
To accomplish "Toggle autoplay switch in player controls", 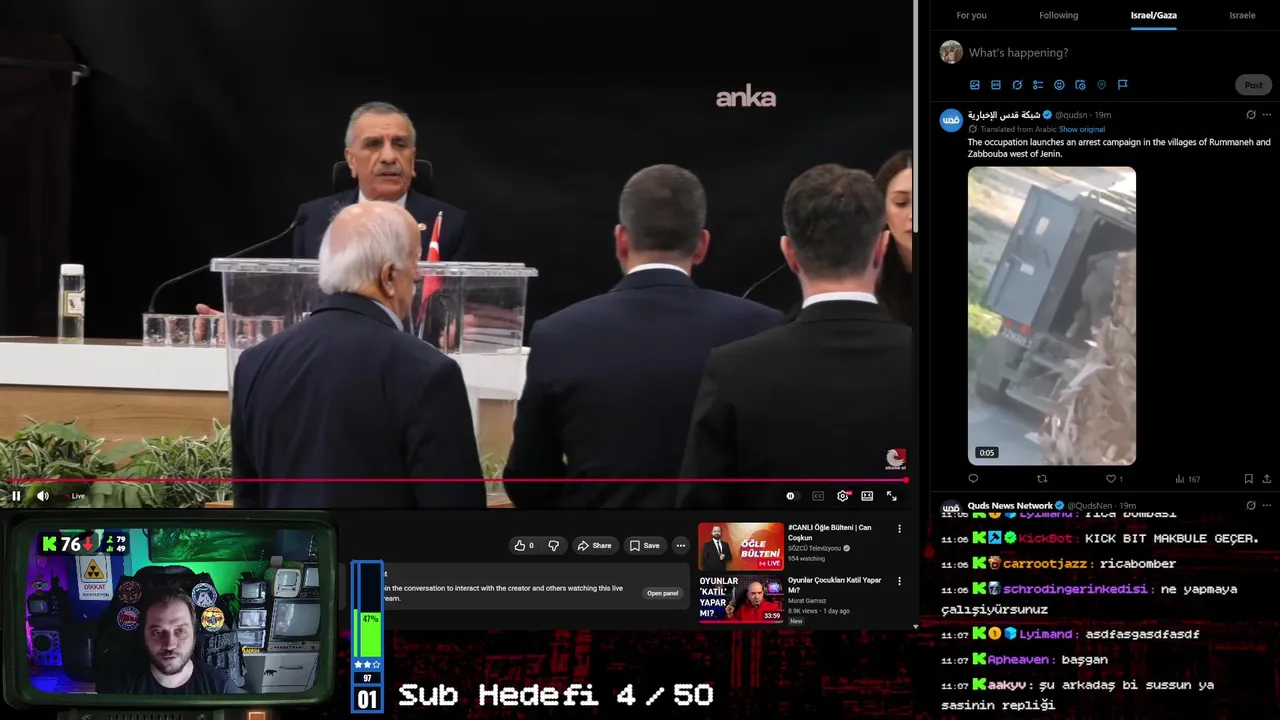I will (790, 496).
